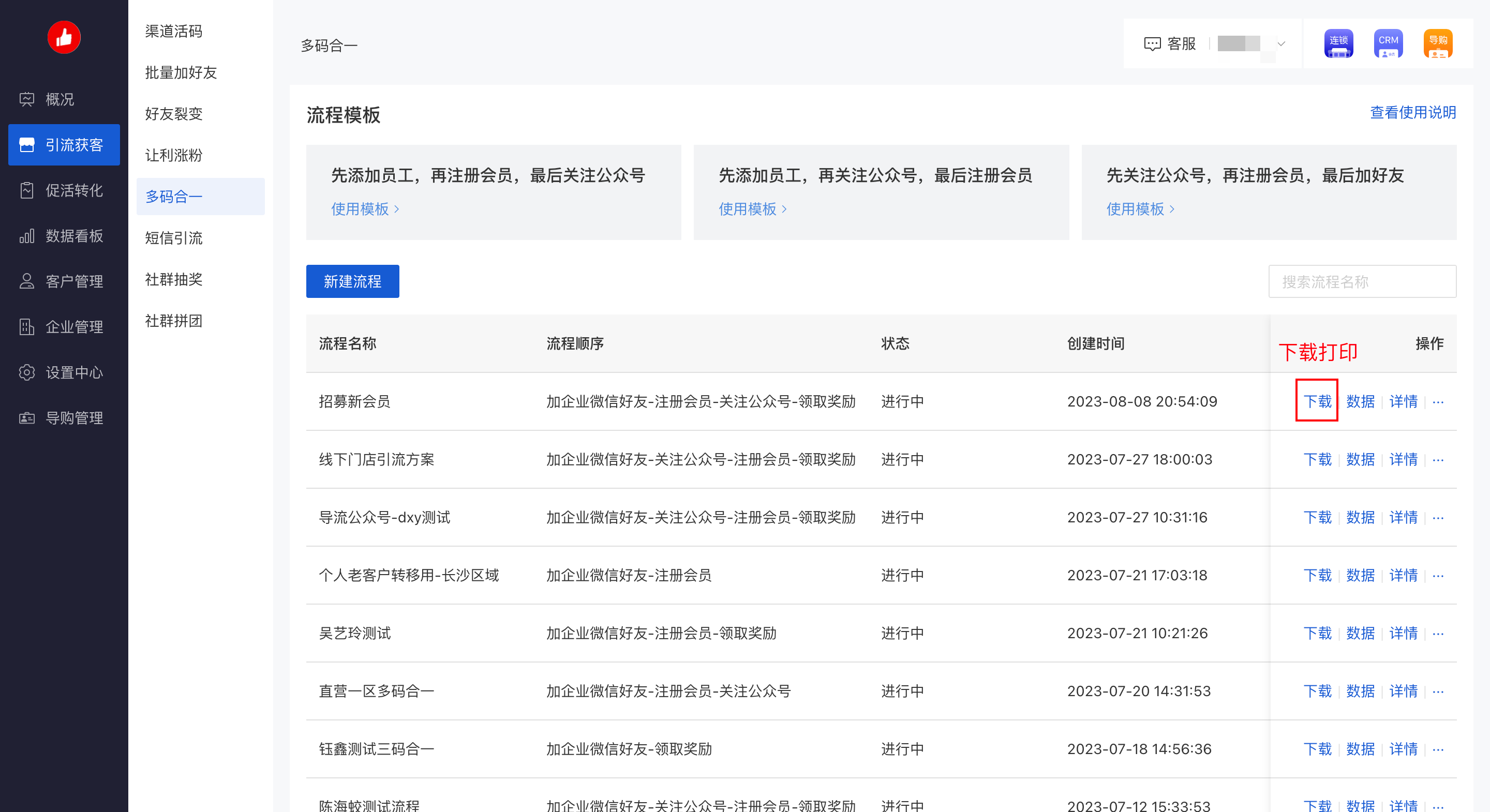Click flow name 招募新会员

(x=354, y=401)
